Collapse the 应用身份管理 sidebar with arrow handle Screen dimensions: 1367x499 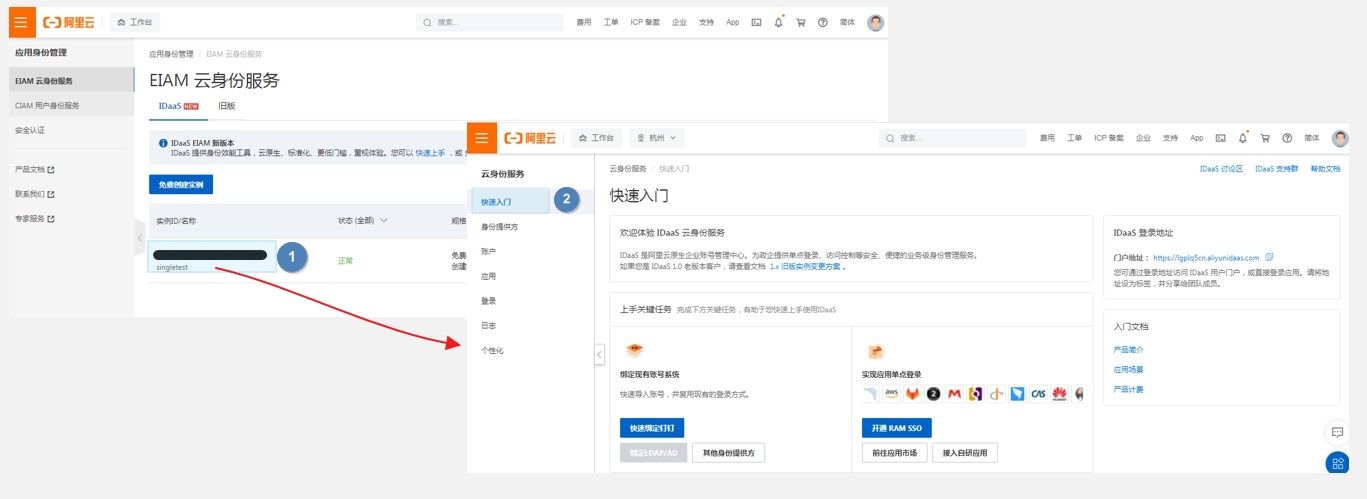click(x=140, y=238)
